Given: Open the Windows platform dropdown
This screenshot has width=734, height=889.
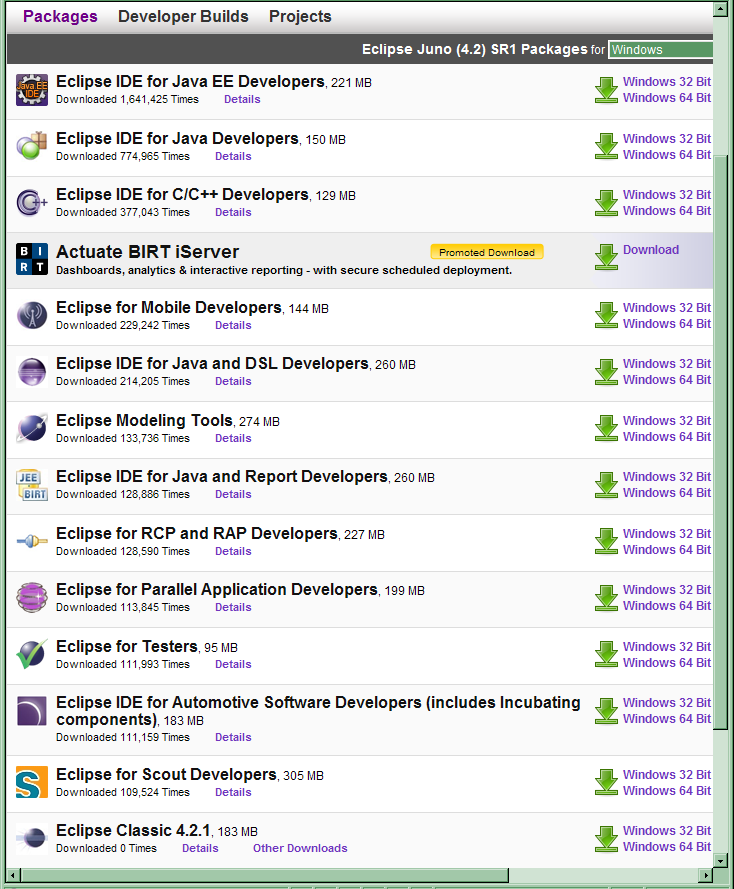Looking at the screenshot, I should click(660, 50).
